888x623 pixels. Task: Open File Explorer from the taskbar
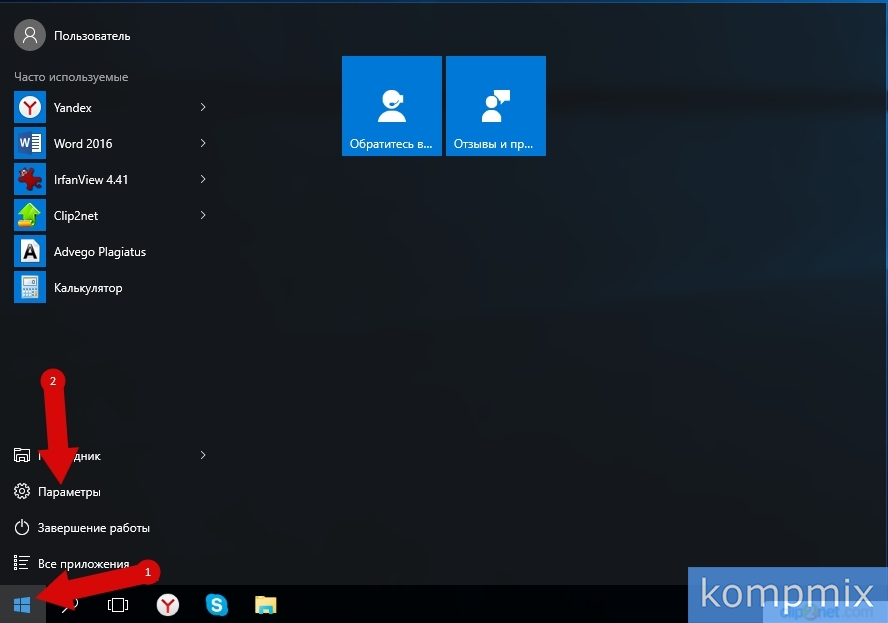(265, 605)
